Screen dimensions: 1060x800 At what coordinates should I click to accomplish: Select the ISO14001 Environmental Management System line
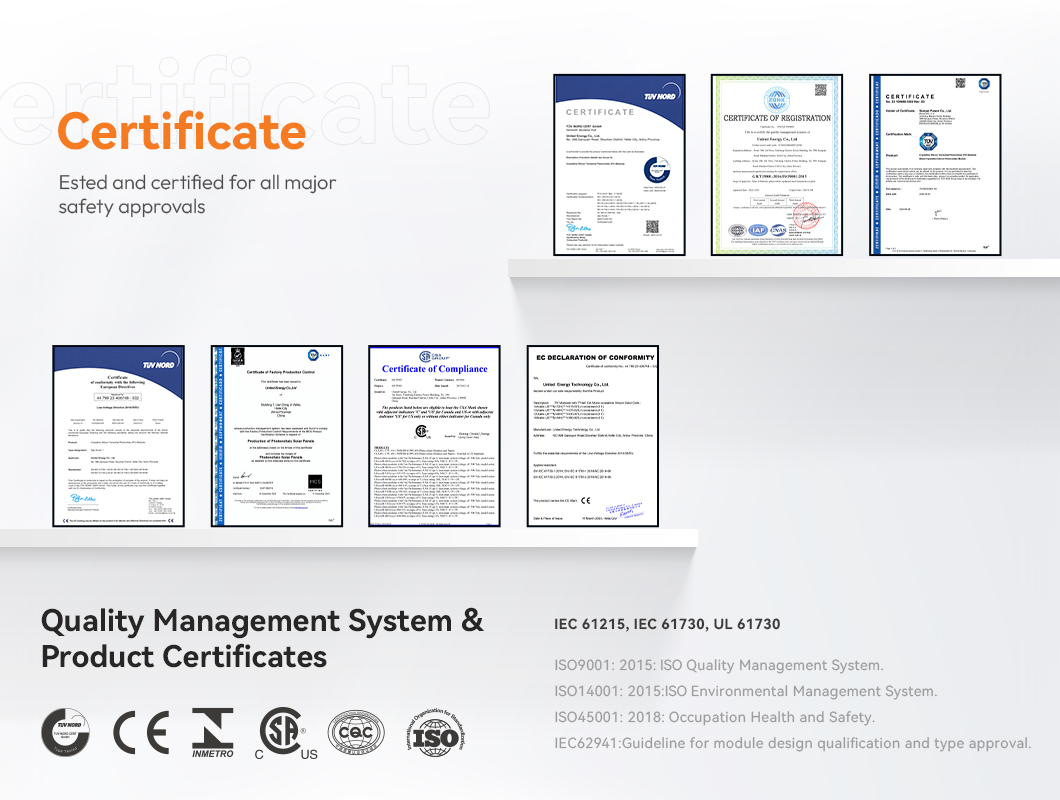click(x=745, y=691)
